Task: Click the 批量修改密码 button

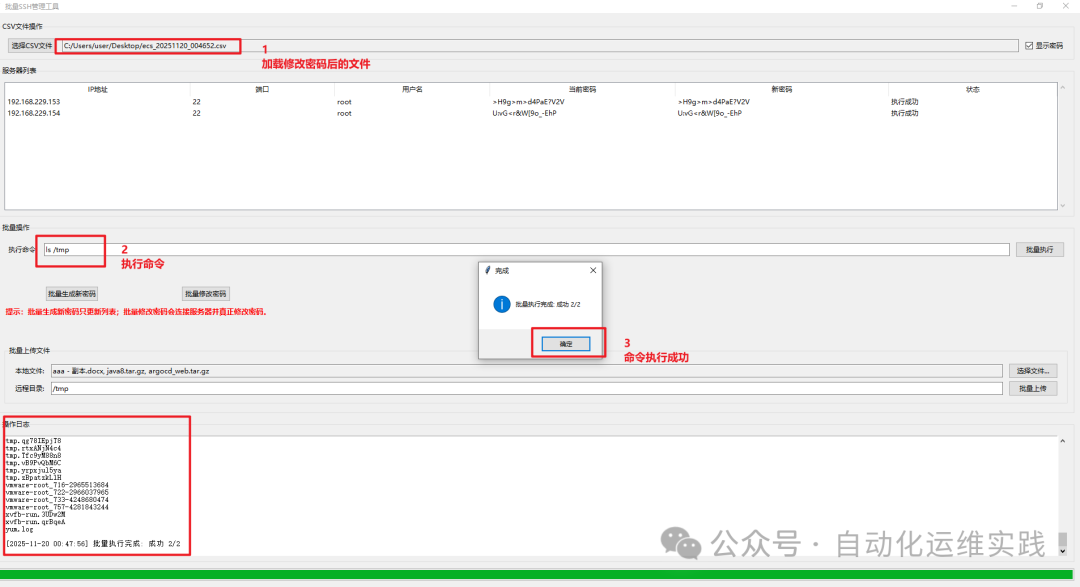Action: pyautogui.click(x=205, y=294)
